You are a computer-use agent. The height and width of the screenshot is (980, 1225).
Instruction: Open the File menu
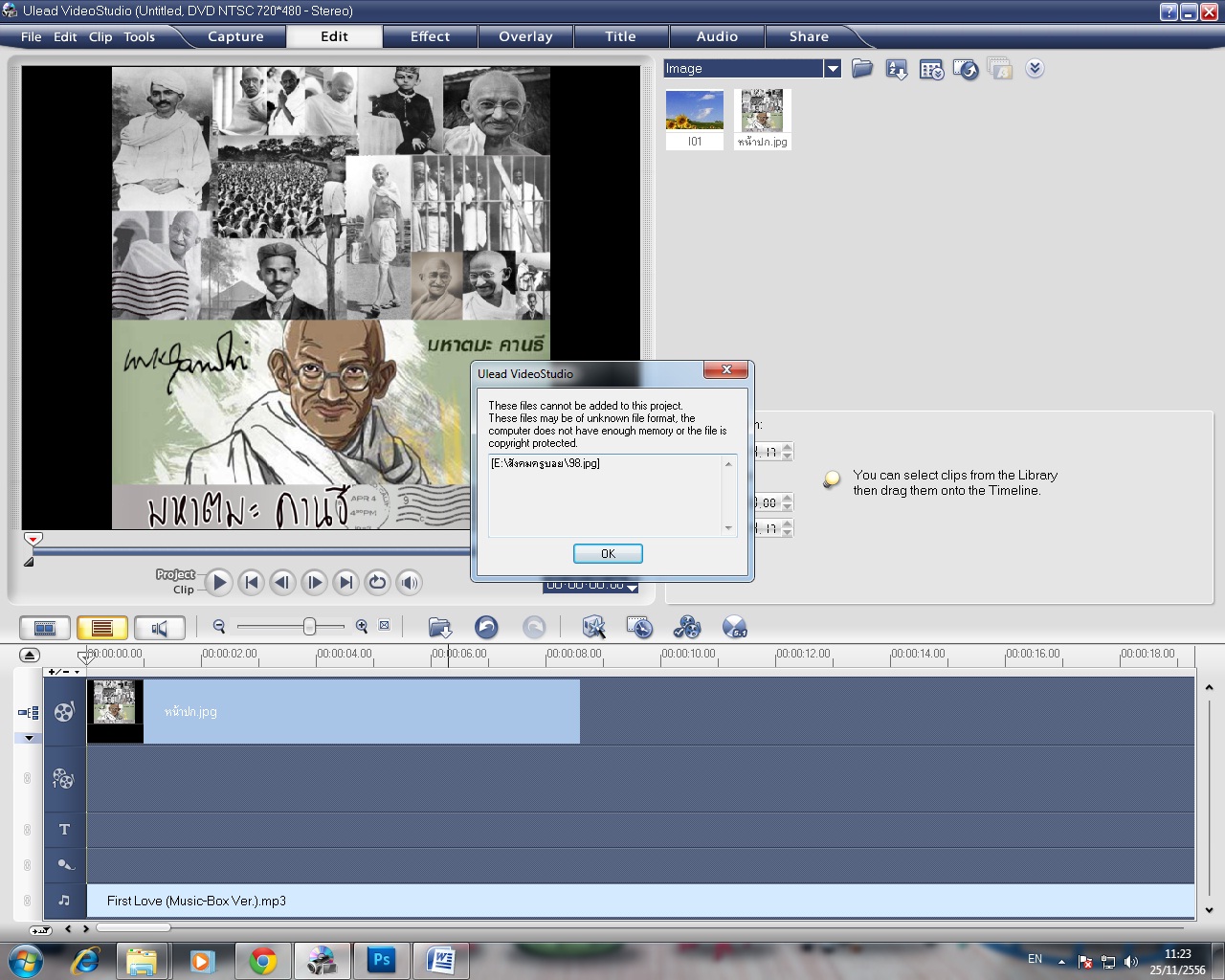pos(32,36)
